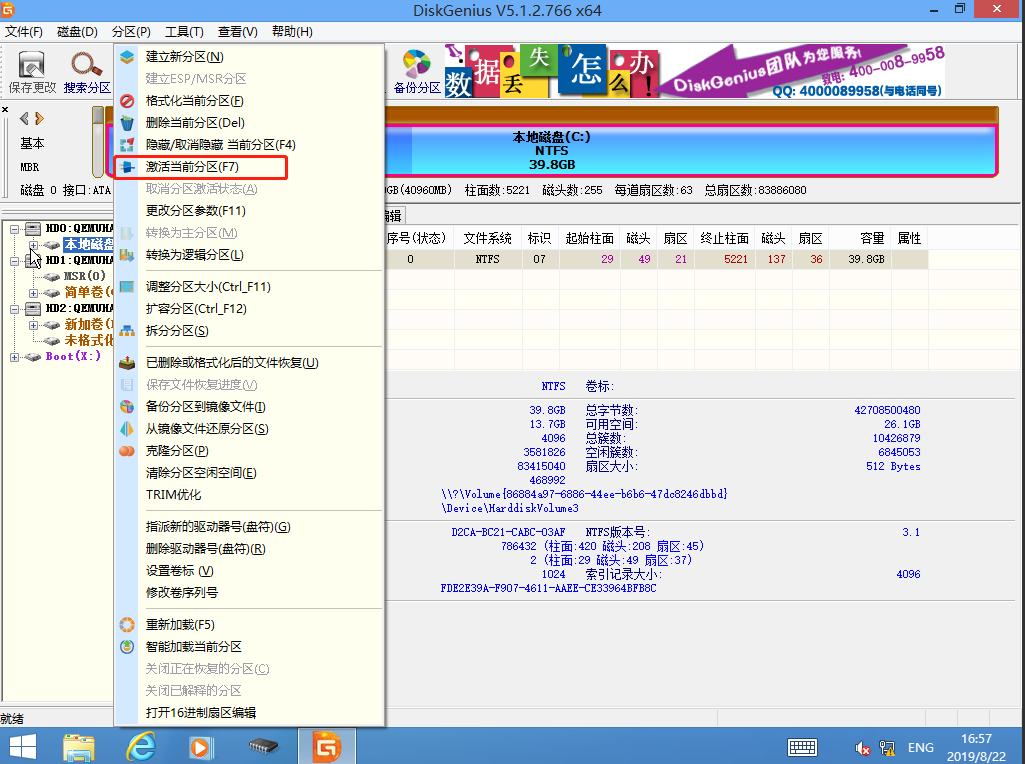The height and width of the screenshot is (764, 1025).
Task: Collapse the HD2 disk tree node
Action: [x=14, y=309]
